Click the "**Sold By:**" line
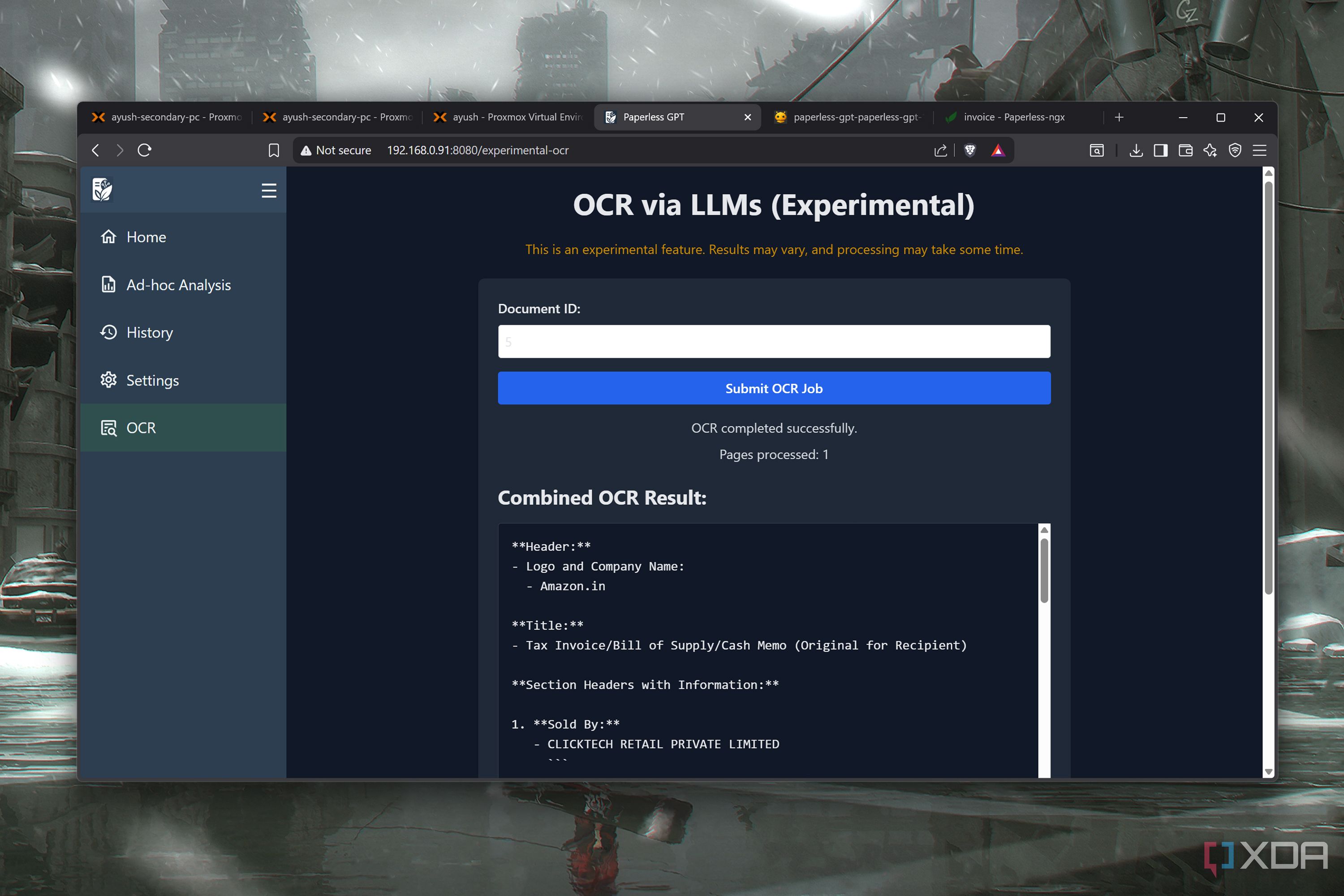 [576, 724]
